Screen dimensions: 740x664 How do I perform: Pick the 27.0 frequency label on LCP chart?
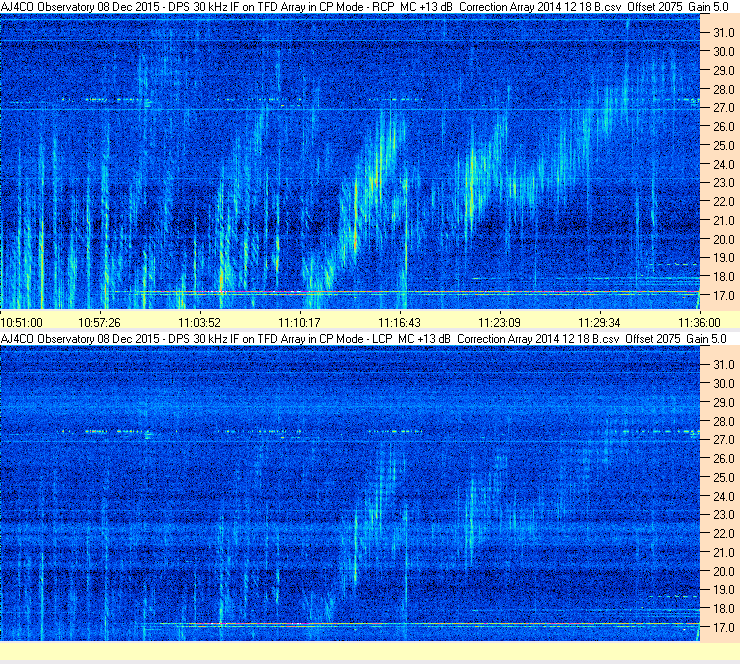point(723,440)
